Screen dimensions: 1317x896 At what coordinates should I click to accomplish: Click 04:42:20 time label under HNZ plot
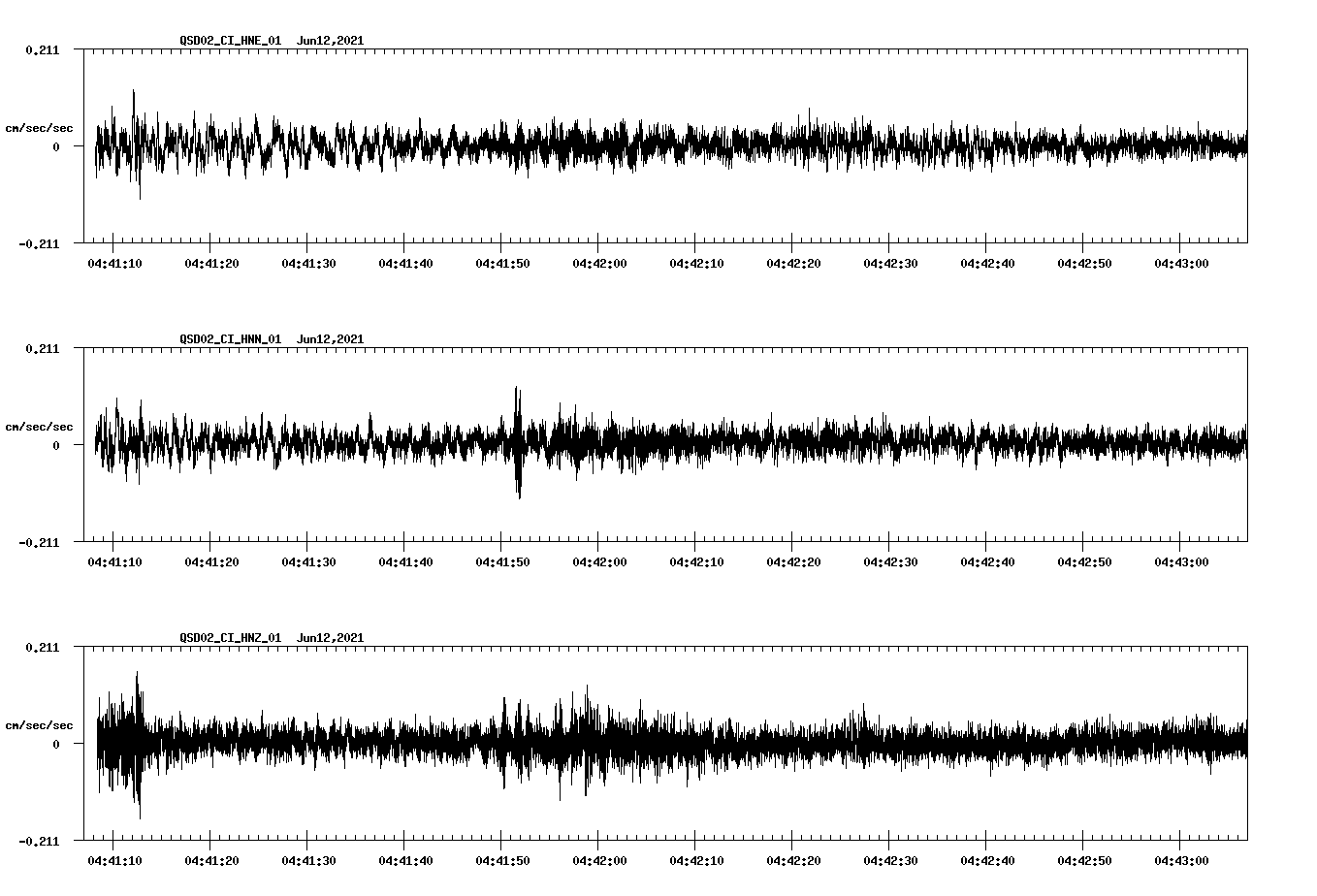coord(793,861)
